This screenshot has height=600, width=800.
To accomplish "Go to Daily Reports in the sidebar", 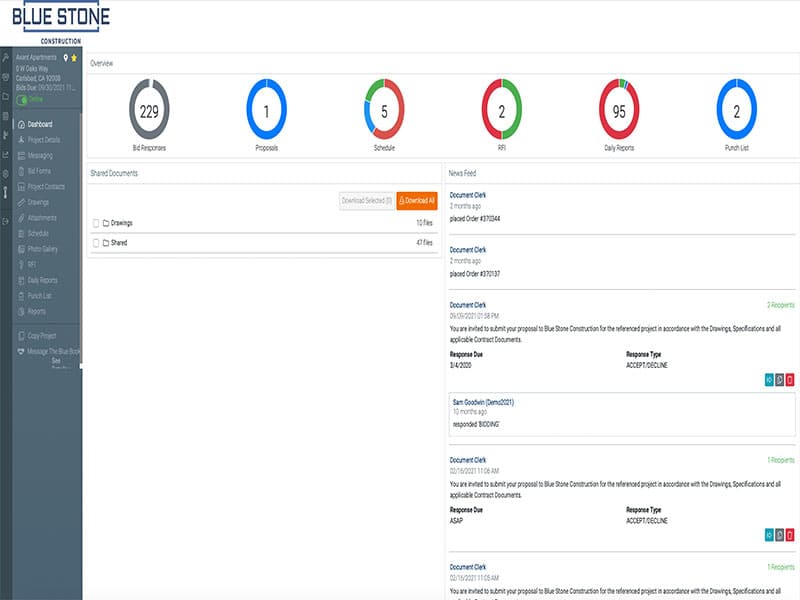I will (42, 280).
